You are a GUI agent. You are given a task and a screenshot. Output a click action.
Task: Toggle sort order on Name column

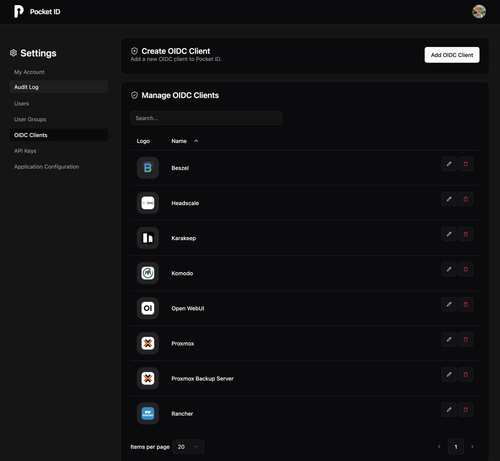point(185,141)
